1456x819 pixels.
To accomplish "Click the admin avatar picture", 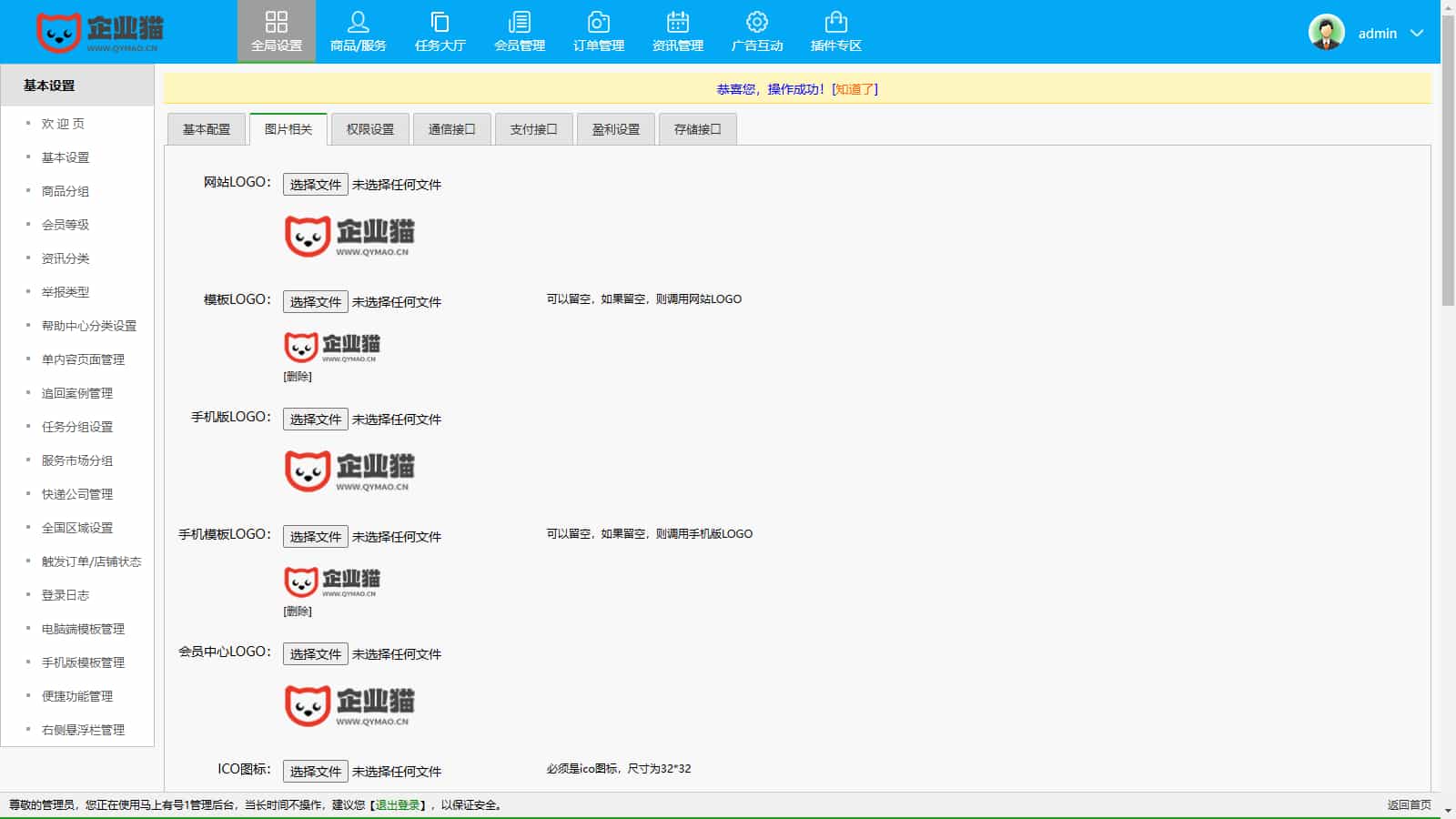I will pos(1326,33).
